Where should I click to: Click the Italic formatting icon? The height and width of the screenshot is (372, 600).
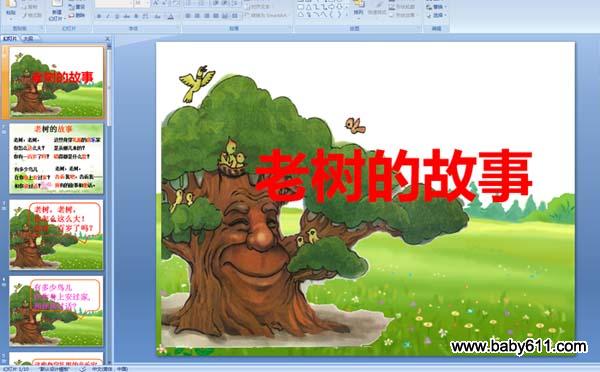(108, 16)
